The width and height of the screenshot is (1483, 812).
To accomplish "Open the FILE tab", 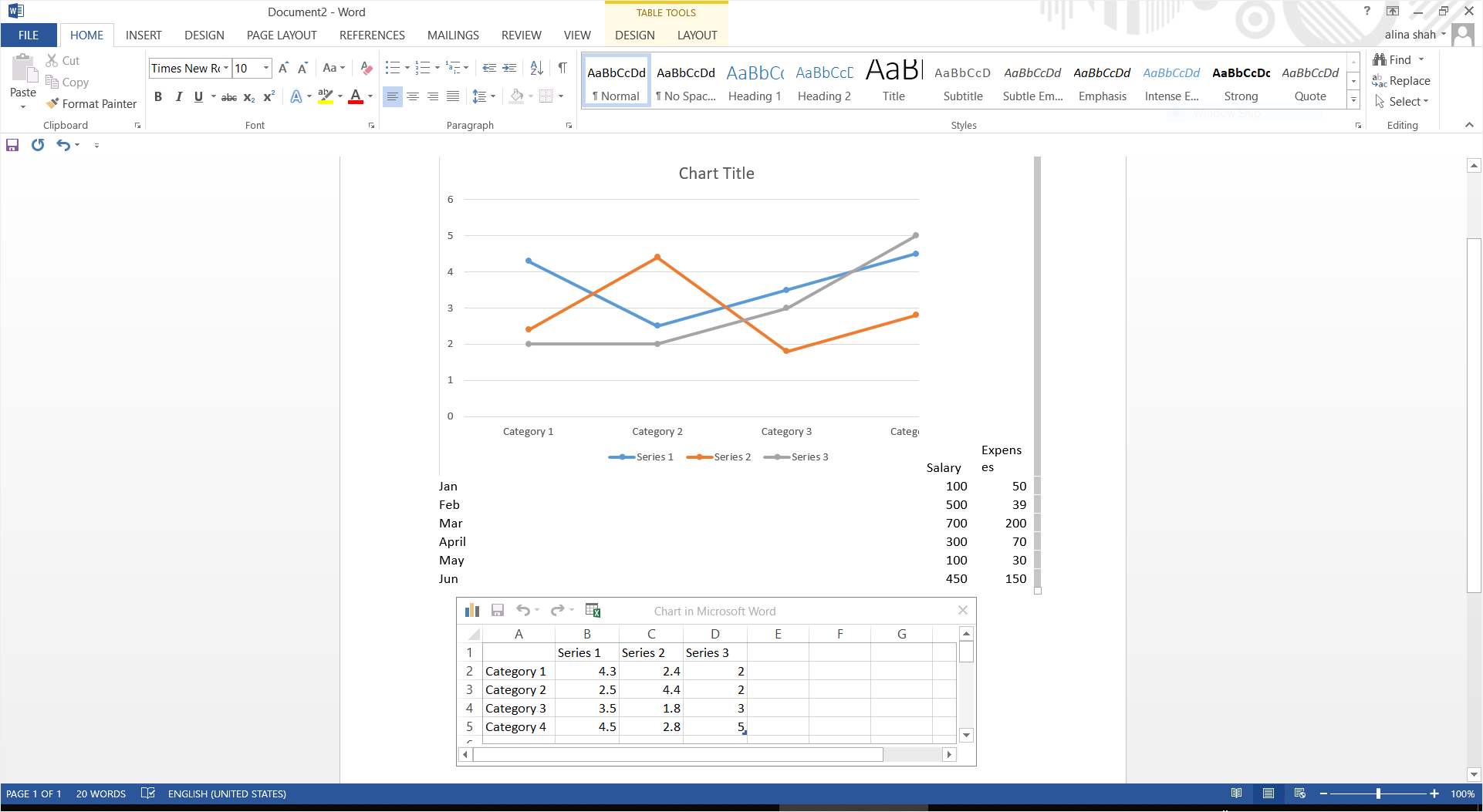I will [29, 35].
